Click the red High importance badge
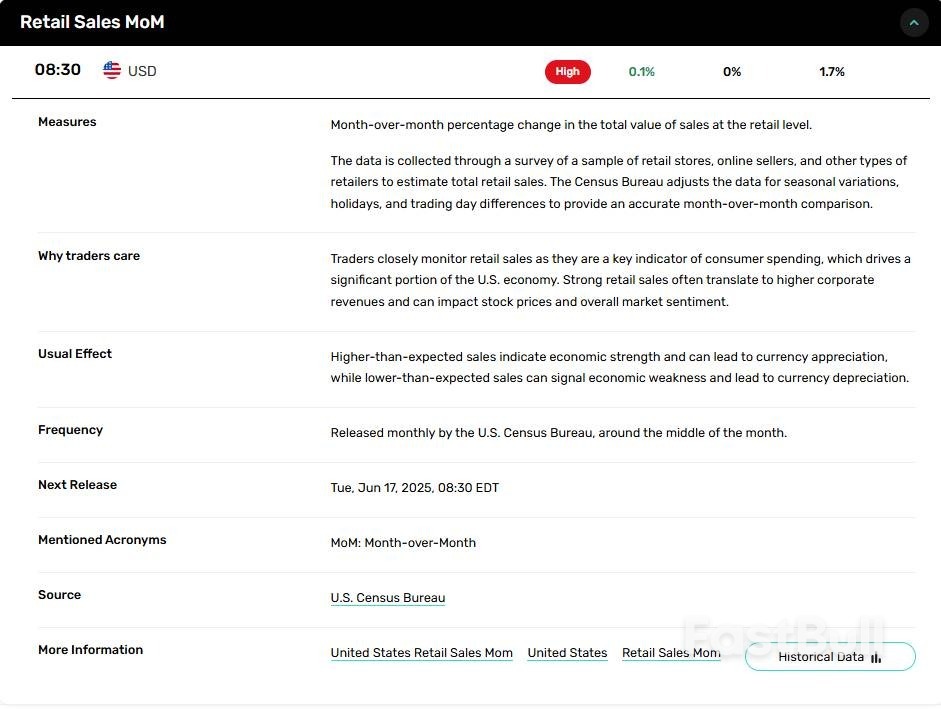The image size is (941, 709). tap(567, 72)
